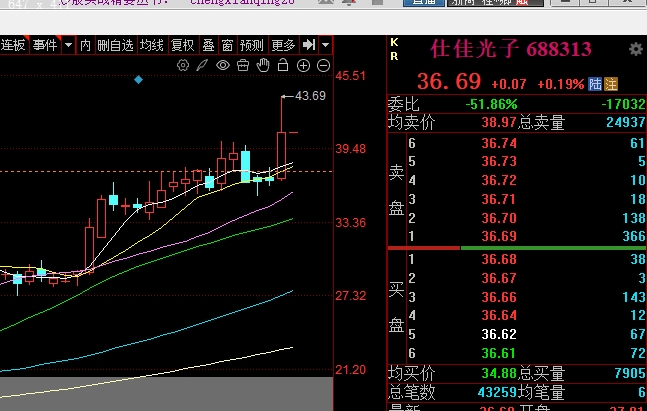
Task: Zoom in with the plus circle icon
Action: coord(303,66)
